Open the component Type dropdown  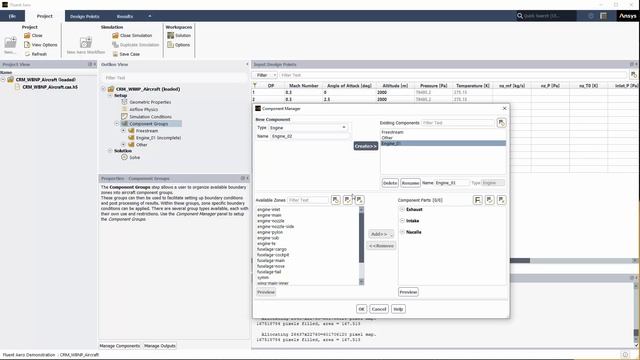[x=308, y=128]
